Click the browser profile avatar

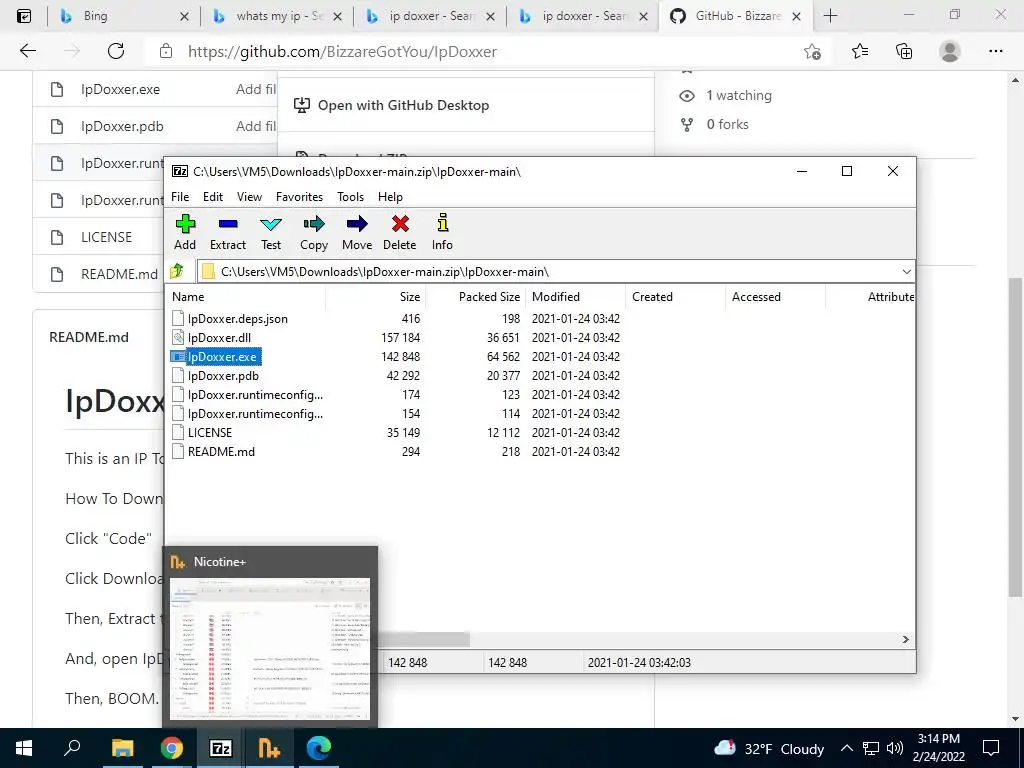pos(950,51)
